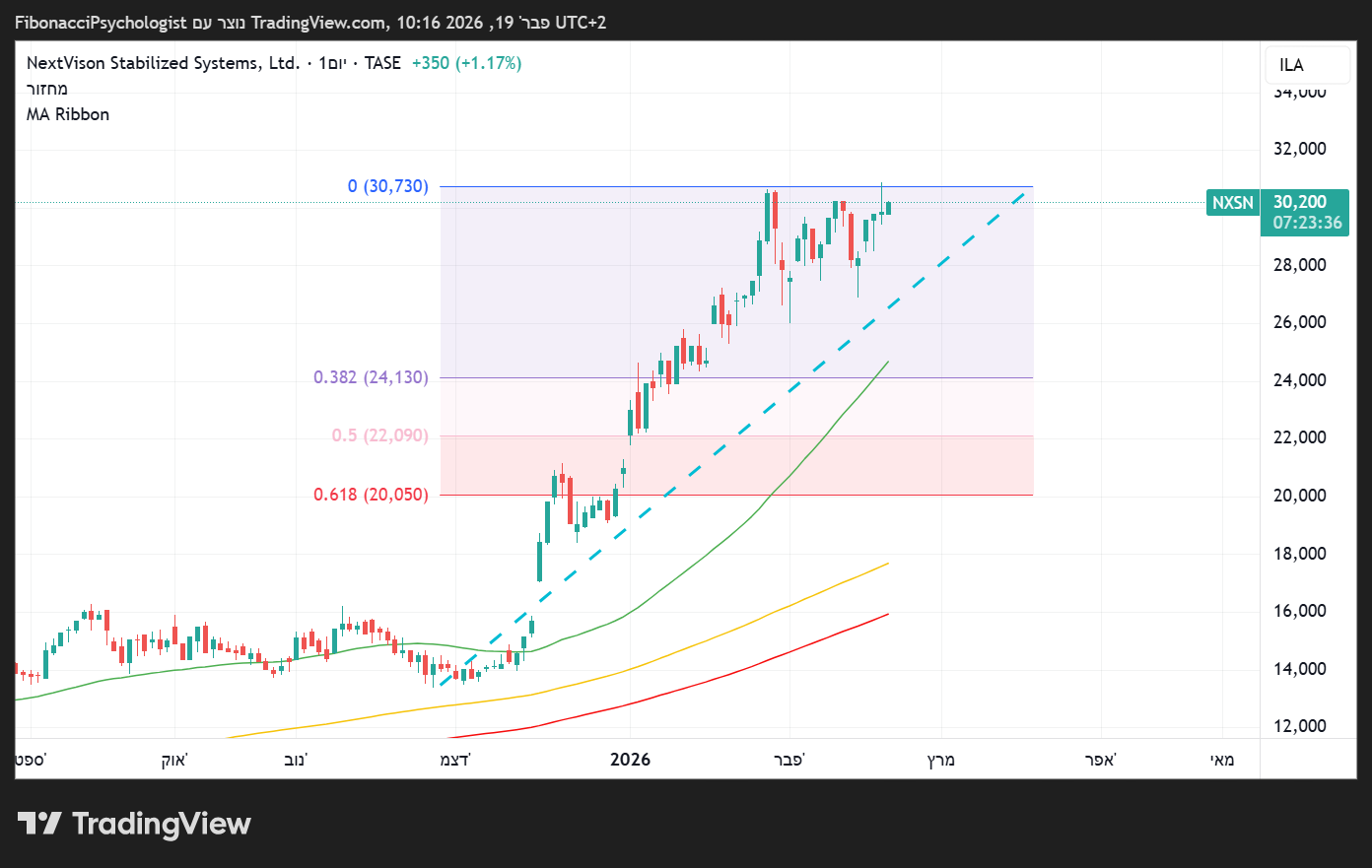Viewport: 1372px width, 868px height.
Task: Click the מרץ month label on time axis
Action: pyautogui.click(x=941, y=760)
